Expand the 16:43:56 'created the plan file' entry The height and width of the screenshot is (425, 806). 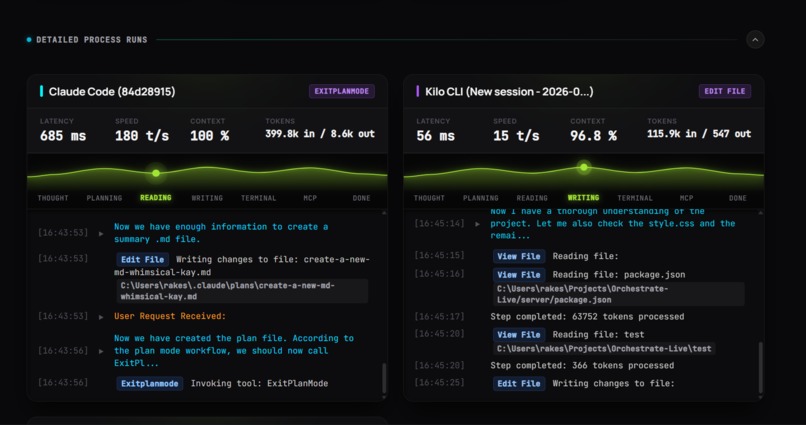point(101,351)
